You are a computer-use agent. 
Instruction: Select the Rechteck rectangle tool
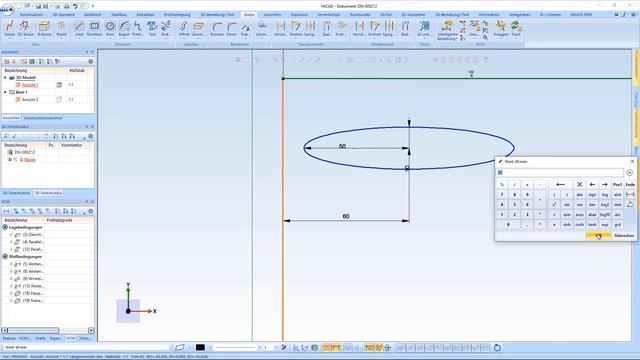(94, 28)
